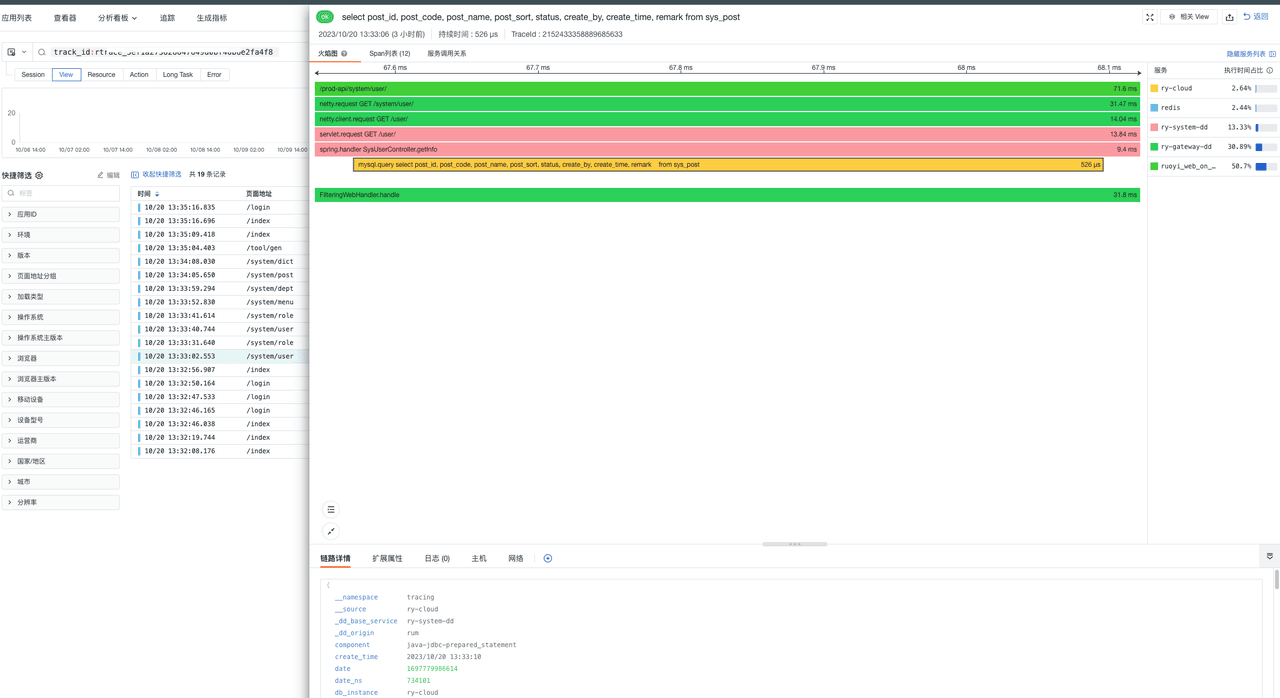Select the Error data type

click(214, 75)
